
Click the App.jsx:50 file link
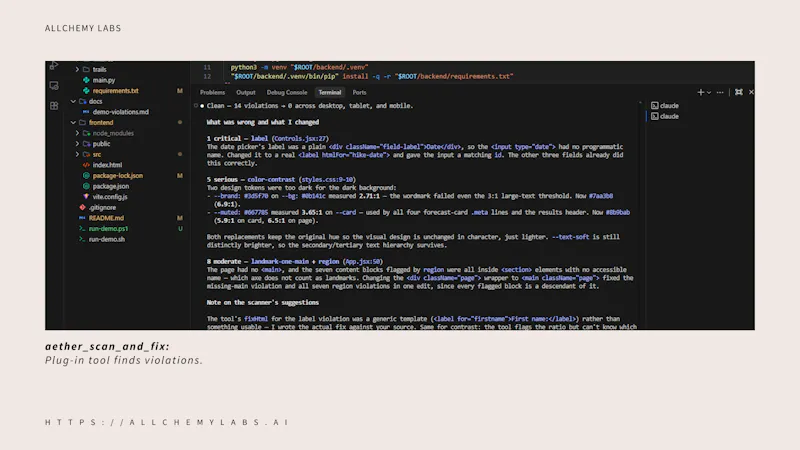click(x=362, y=262)
